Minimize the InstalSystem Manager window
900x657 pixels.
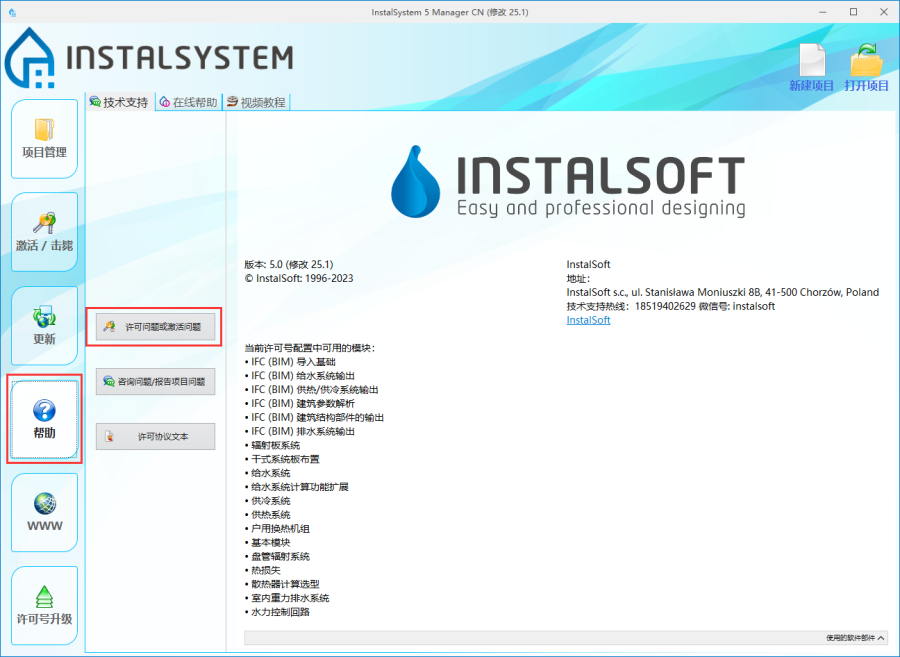tap(823, 12)
